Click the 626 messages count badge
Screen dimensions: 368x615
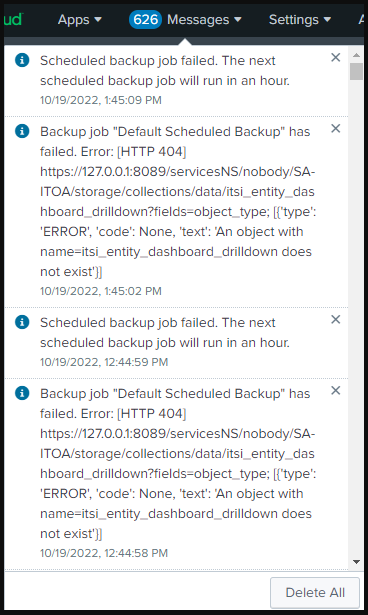coord(145,20)
